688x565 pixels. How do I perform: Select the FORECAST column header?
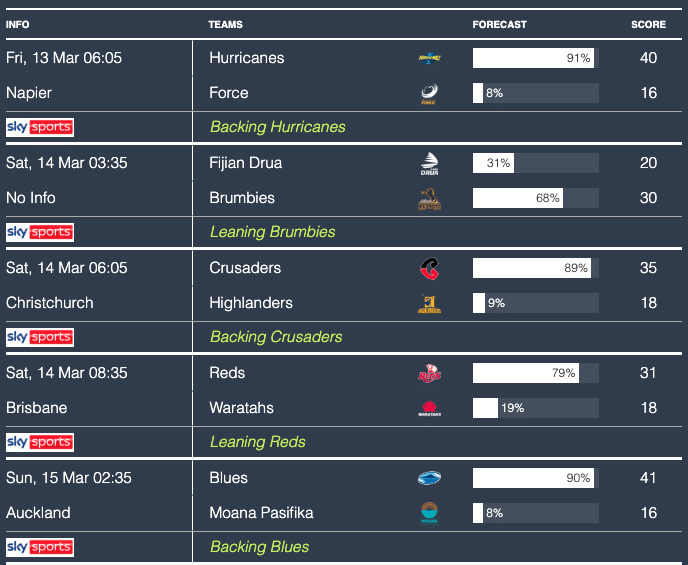tap(500, 25)
